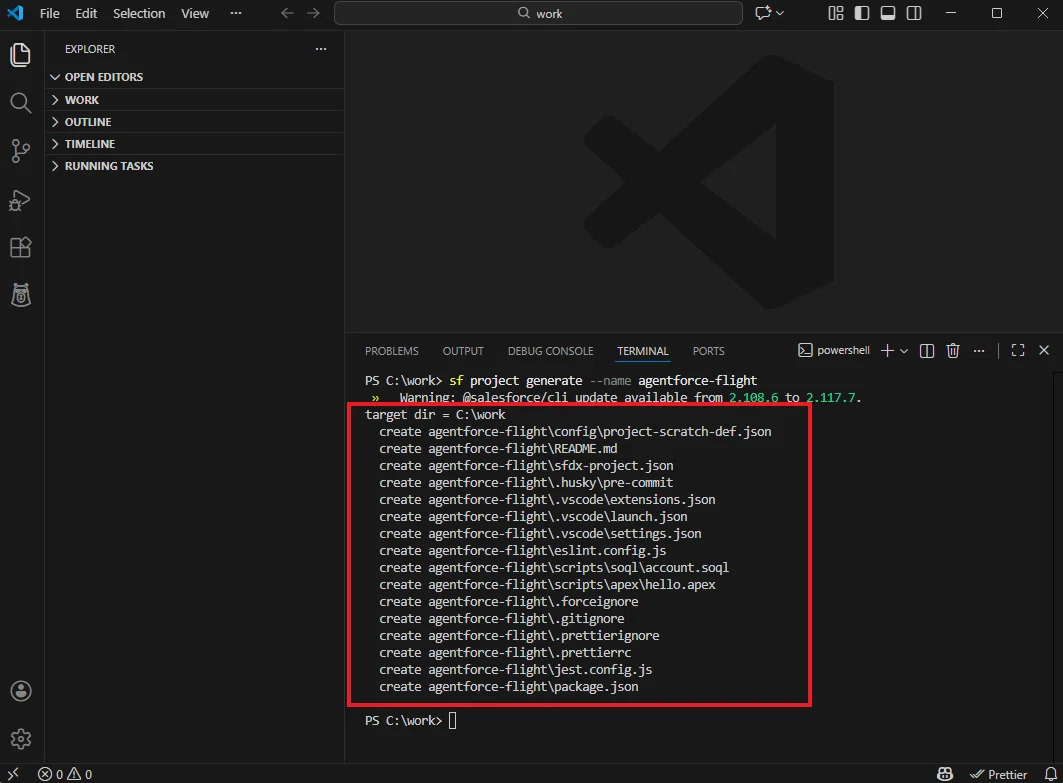Split the terminal
Image resolution: width=1063 pixels, height=783 pixels.
coord(927,350)
